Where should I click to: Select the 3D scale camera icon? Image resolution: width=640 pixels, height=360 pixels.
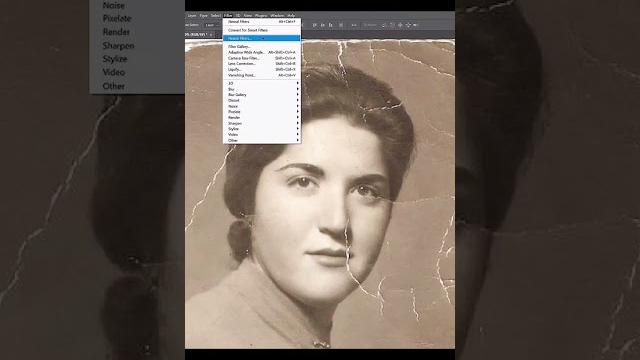tap(416, 25)
